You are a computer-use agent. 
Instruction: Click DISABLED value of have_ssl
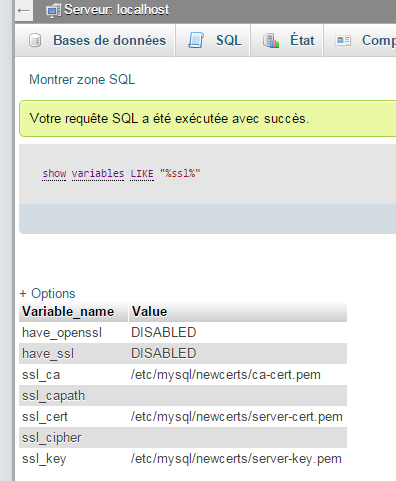pyautogui.click(x=164, y=354)
